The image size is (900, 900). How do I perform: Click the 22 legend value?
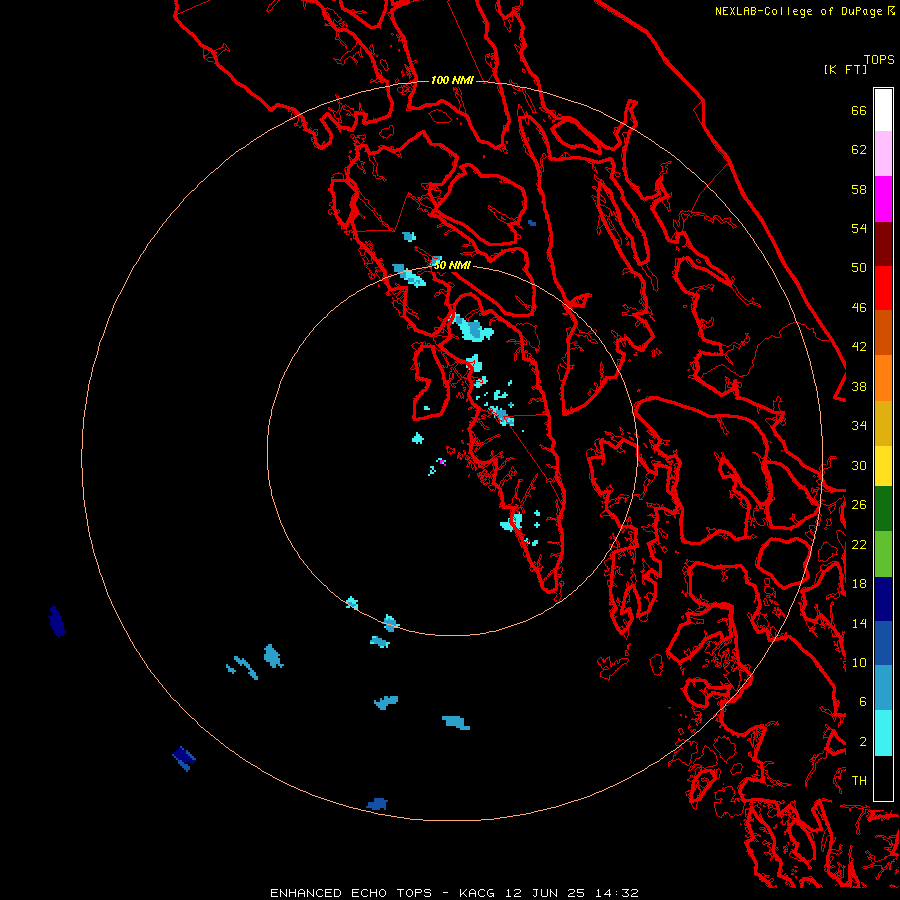click(x=859, y=544)
